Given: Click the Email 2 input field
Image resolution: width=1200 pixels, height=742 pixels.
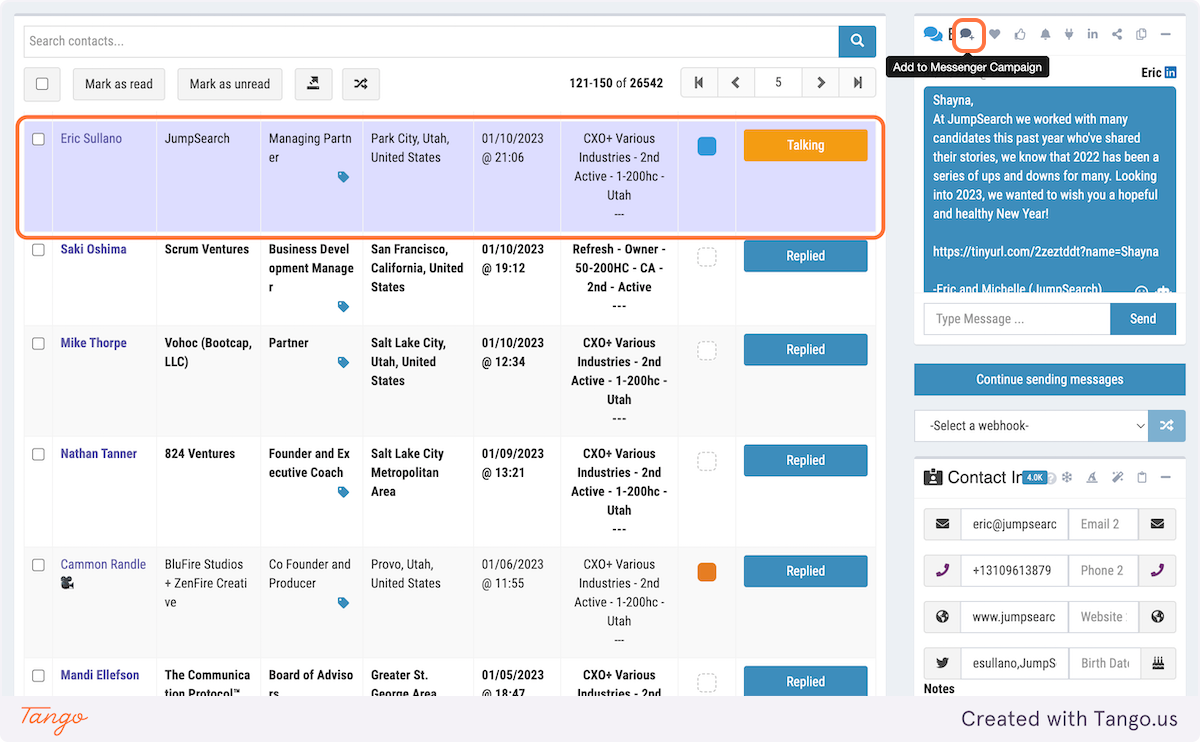Looking at the screenshot, I should click(x=1104, y=523).
